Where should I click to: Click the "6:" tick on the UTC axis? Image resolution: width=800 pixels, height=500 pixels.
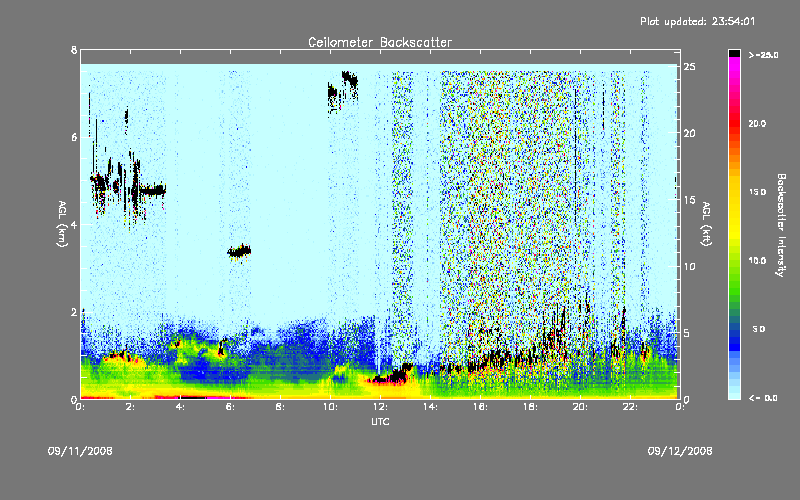pos(231,407)
